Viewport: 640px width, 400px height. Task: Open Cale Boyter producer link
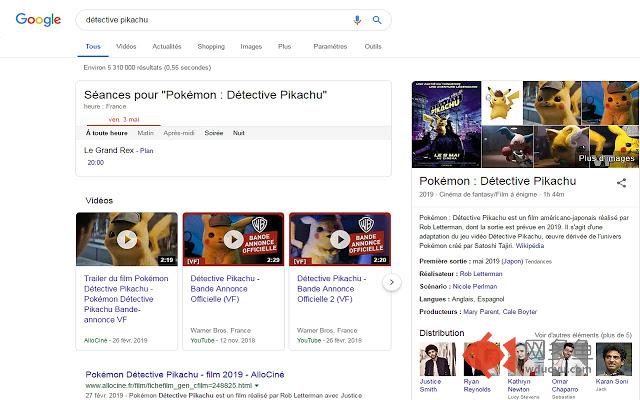point(520,312)
